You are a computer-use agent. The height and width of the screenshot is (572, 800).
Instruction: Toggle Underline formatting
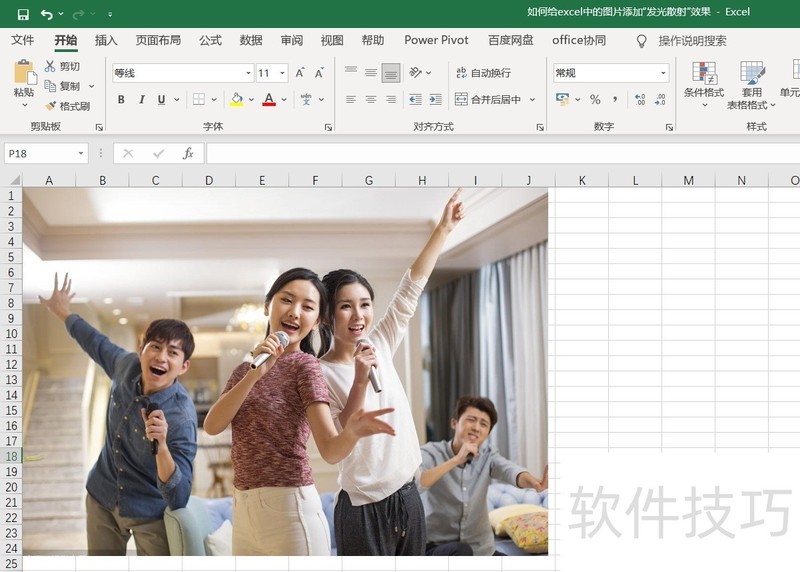click(161, 100)
